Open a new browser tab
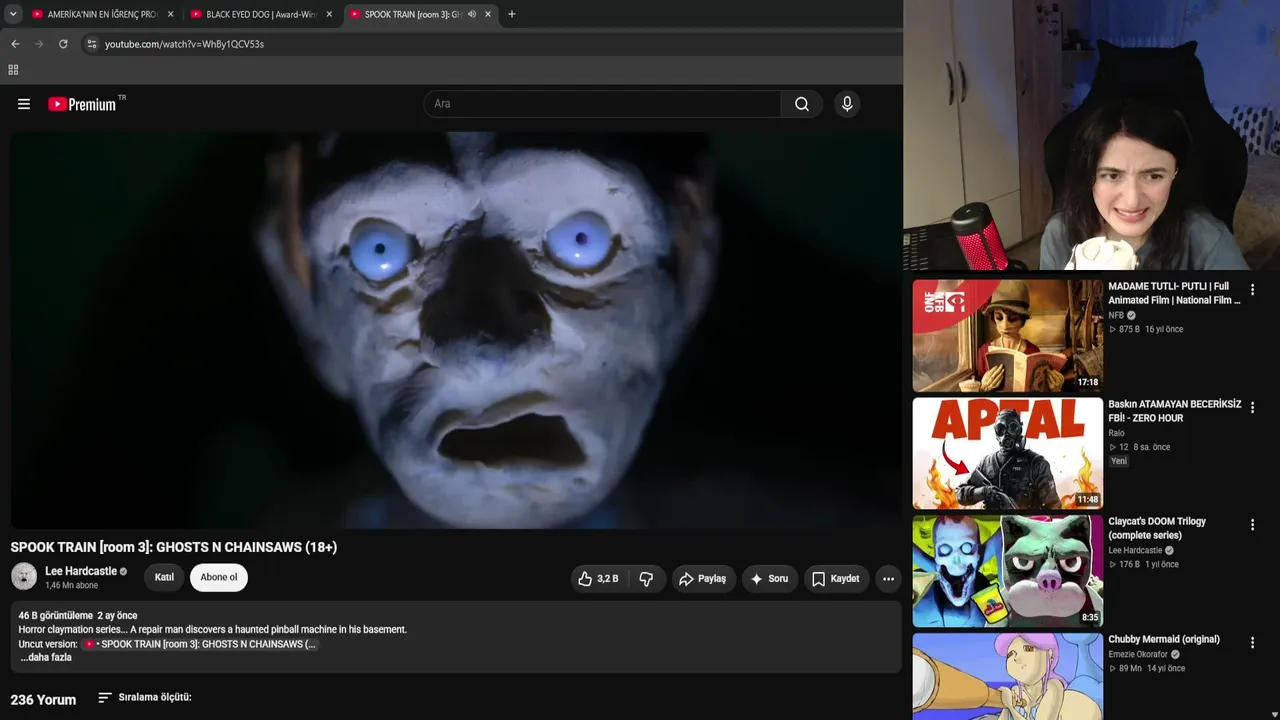 tap(512, 15)
